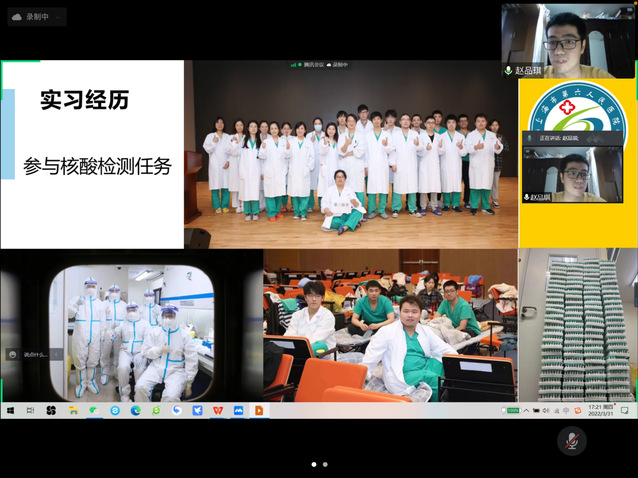Open the Windows Start menu
The height and width of the screenshot is (478, 638).
point(10,410)
